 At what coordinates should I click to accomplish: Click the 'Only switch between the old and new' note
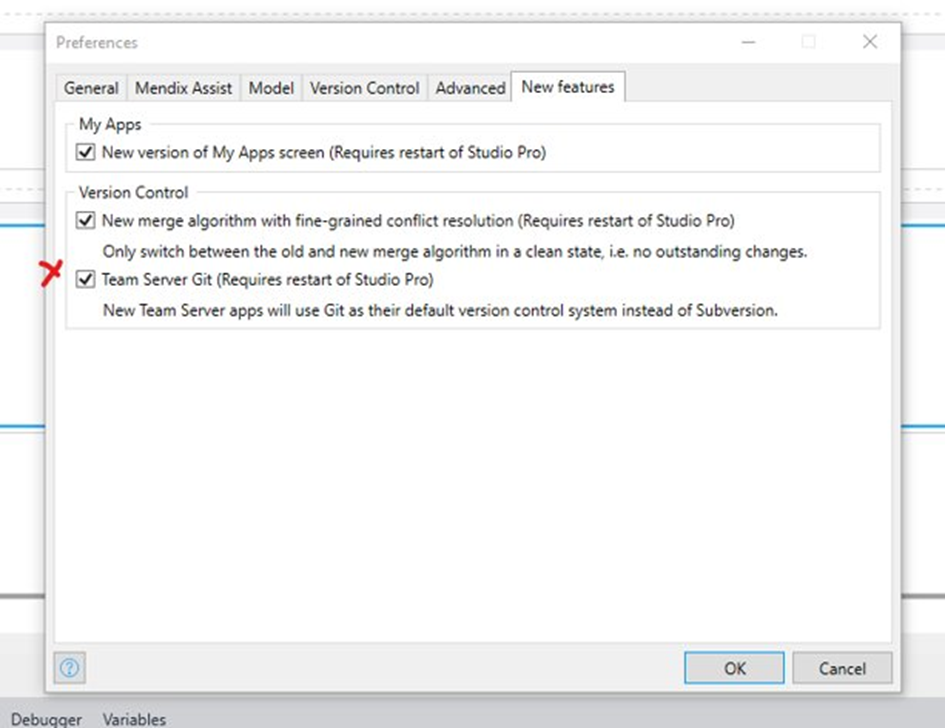tap(454, 251)
